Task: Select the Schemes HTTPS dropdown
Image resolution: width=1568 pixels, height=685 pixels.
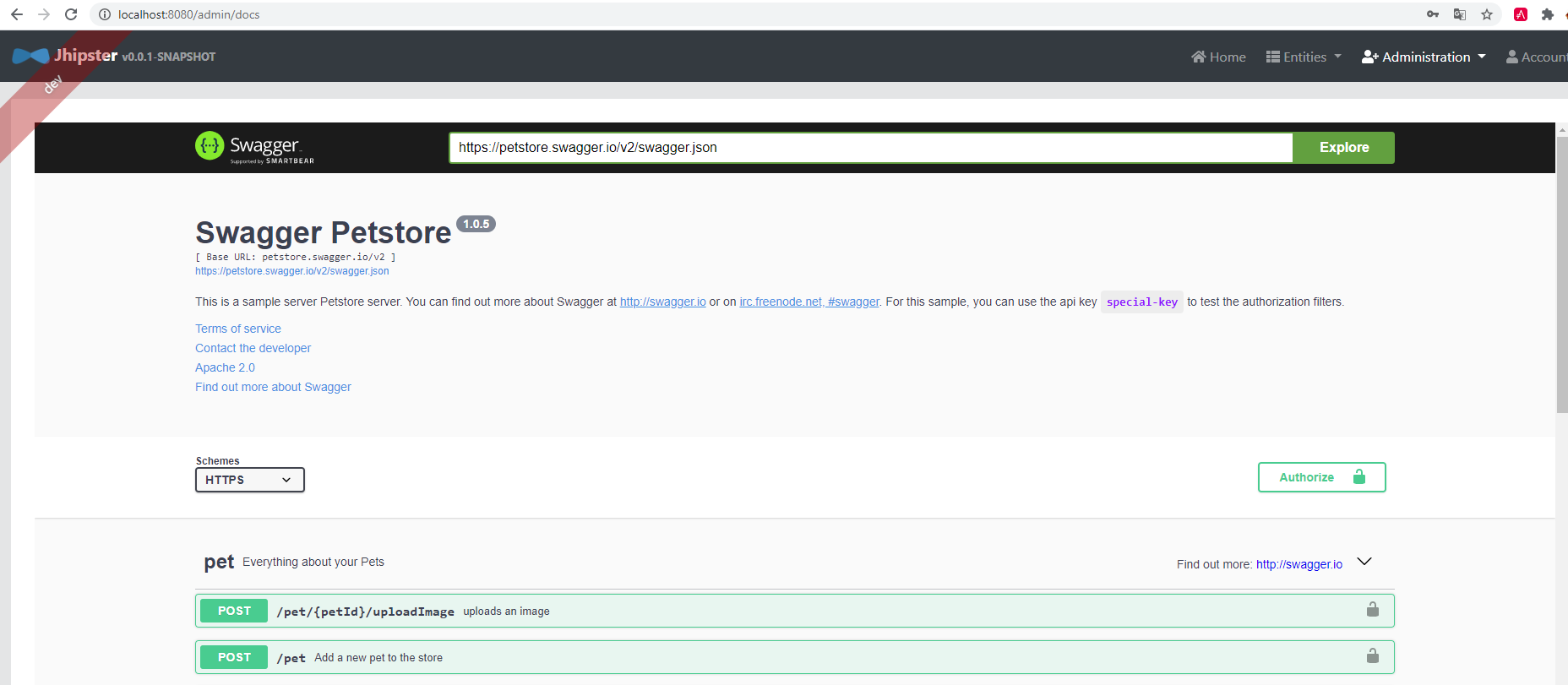Action: point(250,480)
